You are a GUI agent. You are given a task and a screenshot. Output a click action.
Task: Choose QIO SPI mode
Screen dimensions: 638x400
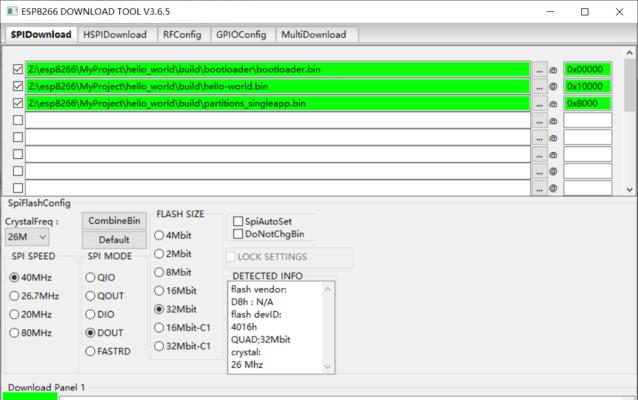(x=90, y=278)
